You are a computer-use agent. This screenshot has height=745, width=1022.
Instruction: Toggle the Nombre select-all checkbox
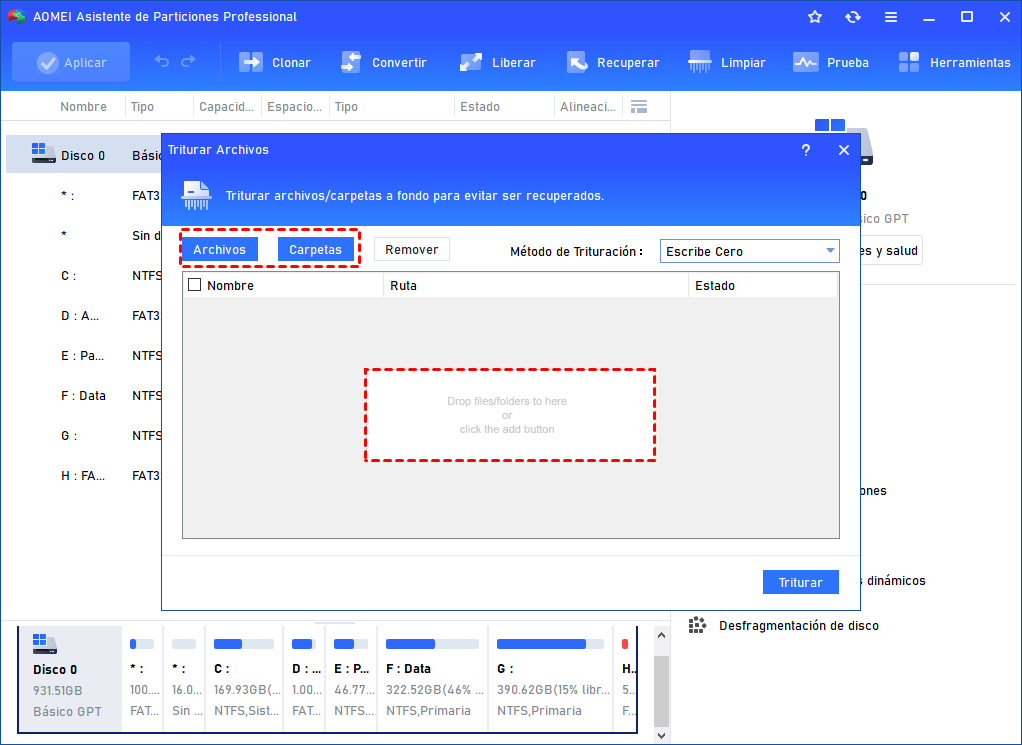pos(195,285)
